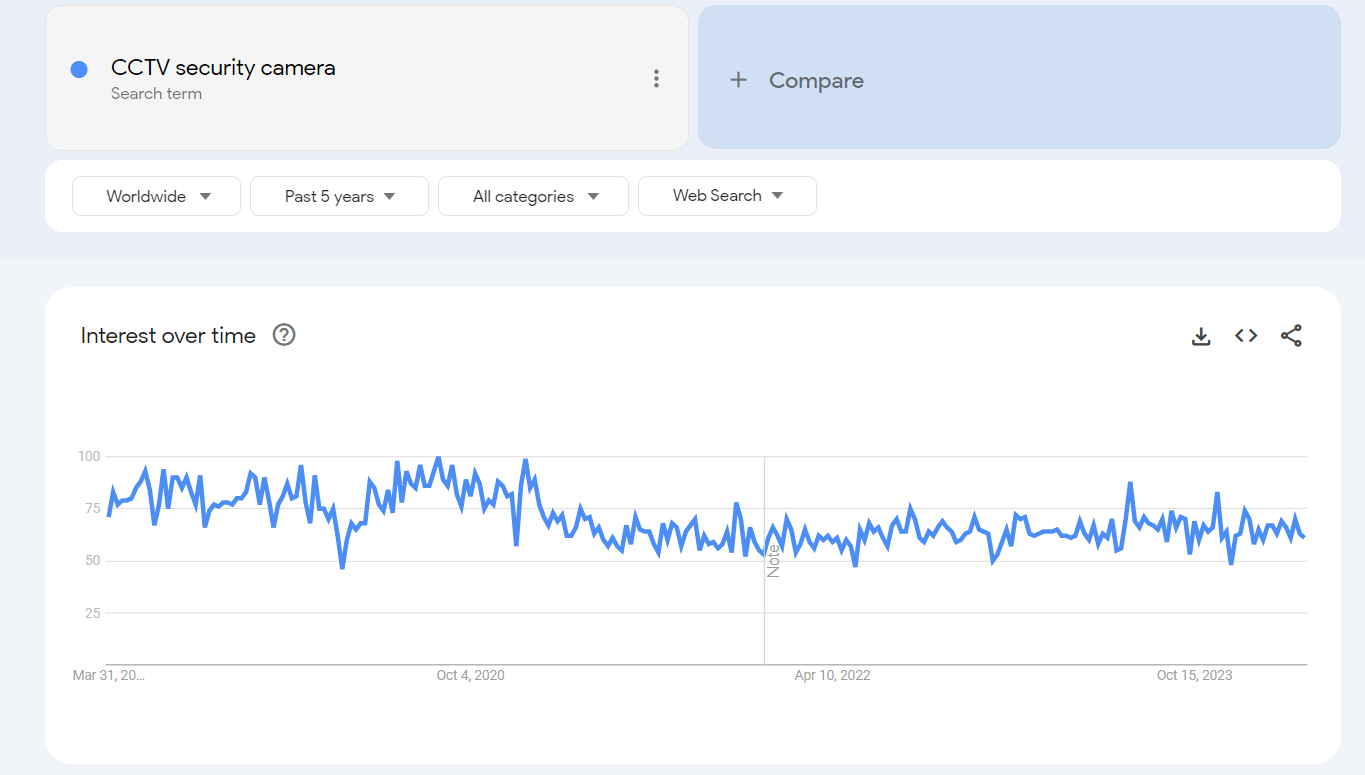Image resolution: width=1365 pixels, height=775 pixels.
Task: Click the share chart icon
Action: tap(1291, 336)
